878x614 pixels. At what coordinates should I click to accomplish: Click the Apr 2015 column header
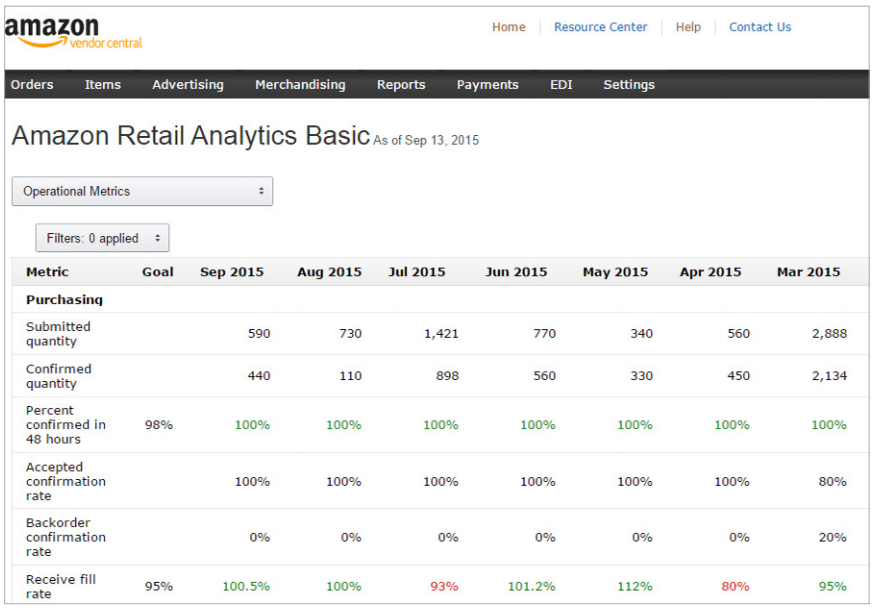[710, 272]
